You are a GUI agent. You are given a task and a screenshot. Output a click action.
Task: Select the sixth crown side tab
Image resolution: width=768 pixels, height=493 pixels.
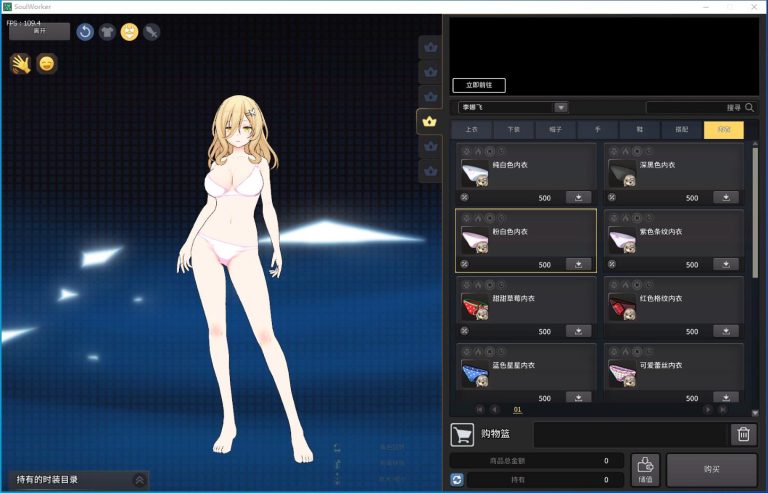coord(431,171)
